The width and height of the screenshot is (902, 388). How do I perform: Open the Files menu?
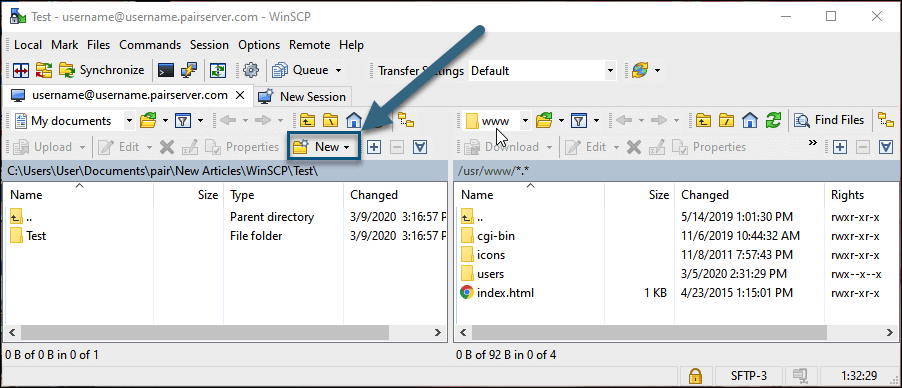point(98,45)
